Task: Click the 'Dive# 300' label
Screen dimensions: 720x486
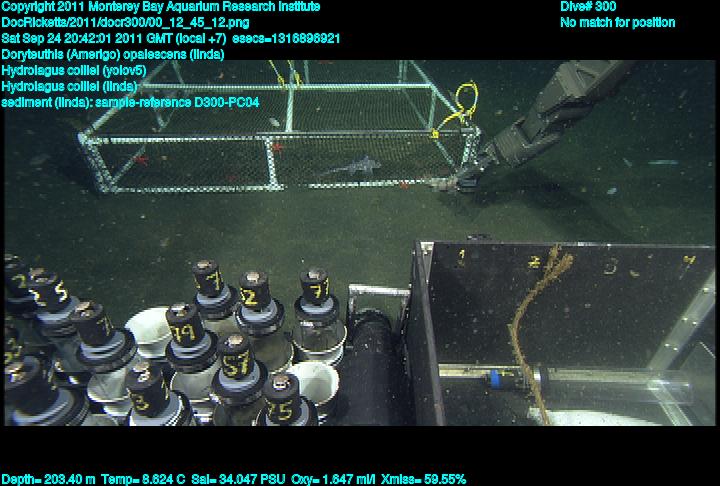Action: pyautogui.click(x=588, y=7)
